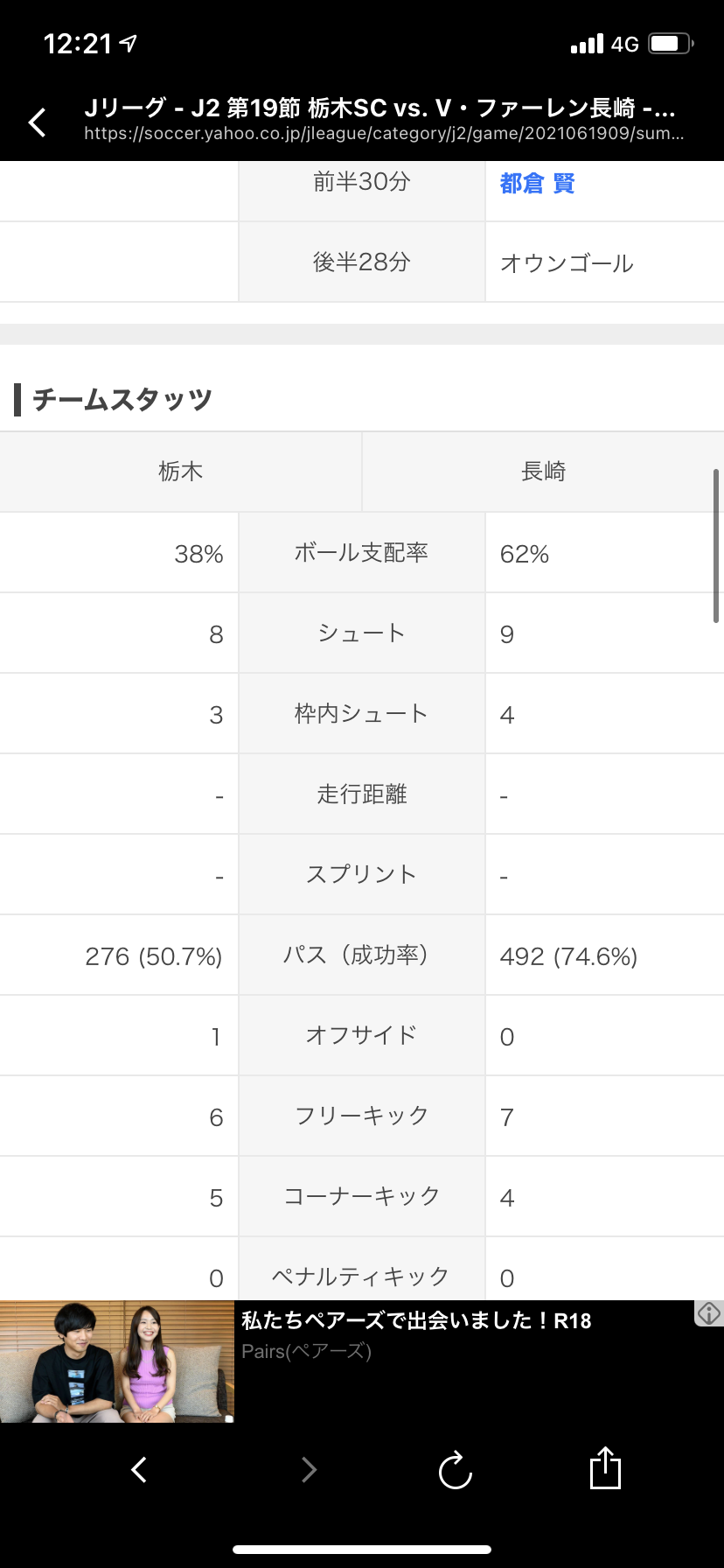Select the 長崎 team column header

tap(543, 472)
